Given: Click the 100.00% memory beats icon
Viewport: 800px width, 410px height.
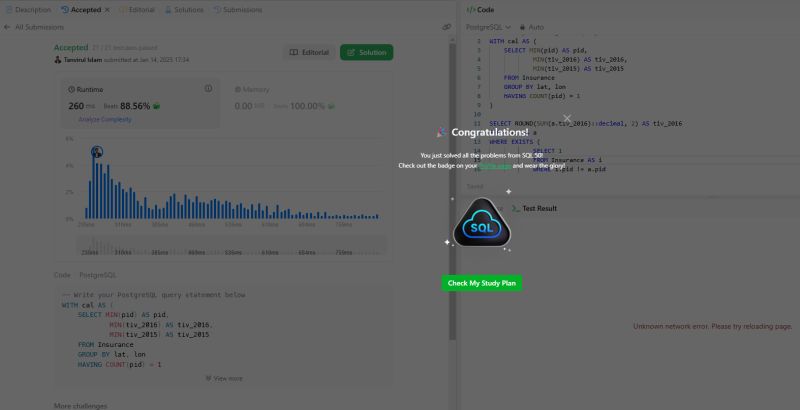Looking at the screenshot, I should tap(331, 106).
